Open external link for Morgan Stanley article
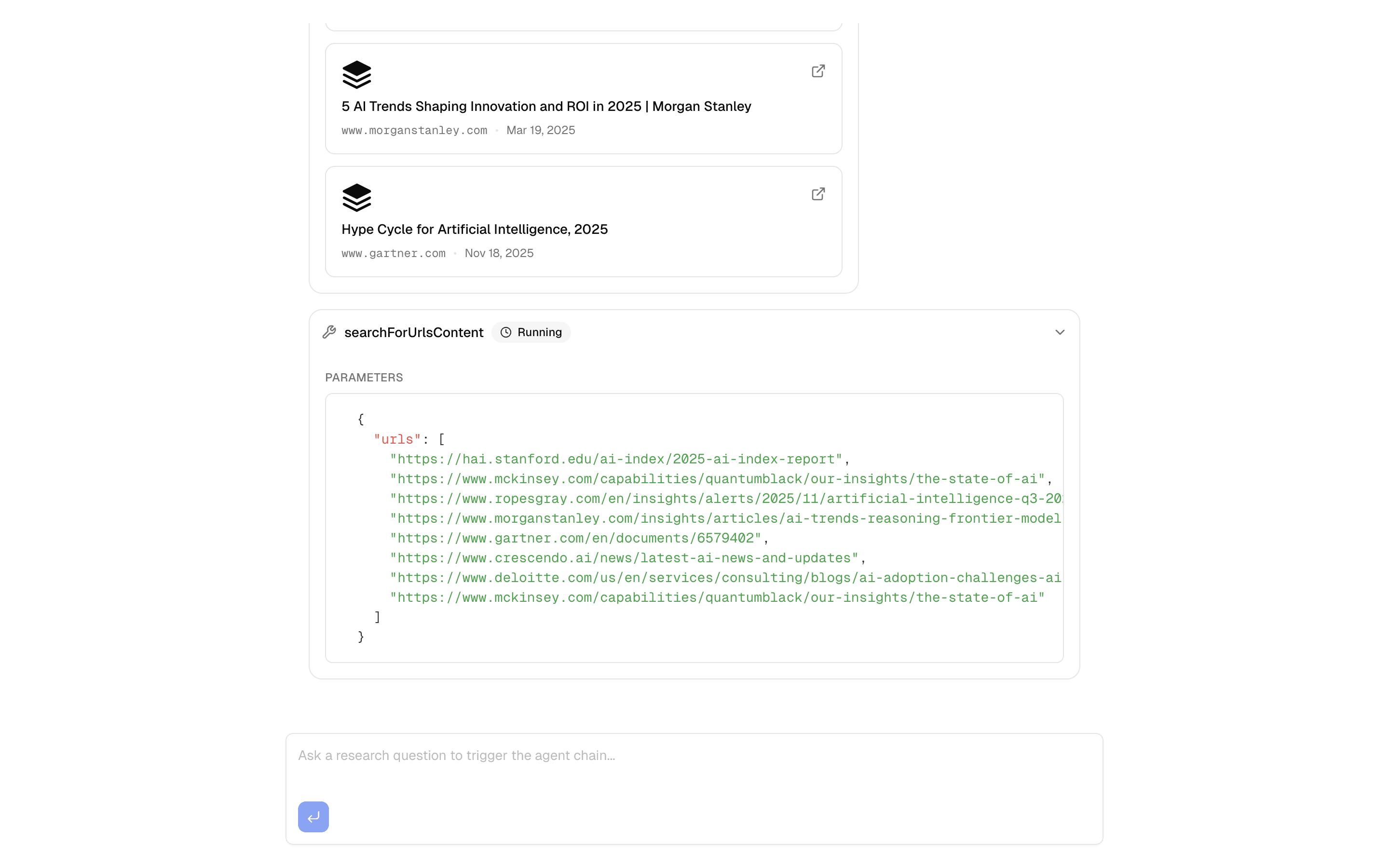The height and width of the screenshot is (868, 1389). point(818,70)
